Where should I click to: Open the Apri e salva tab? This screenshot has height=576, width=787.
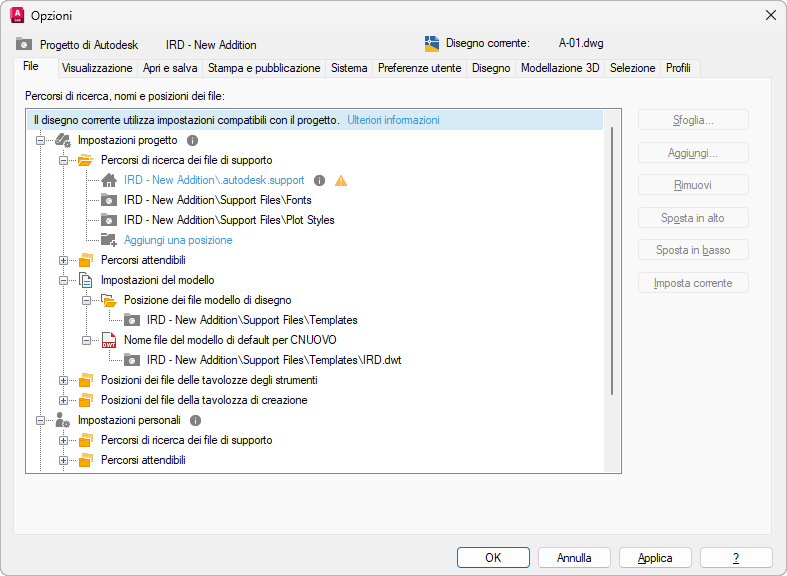(x=170, y=68)
